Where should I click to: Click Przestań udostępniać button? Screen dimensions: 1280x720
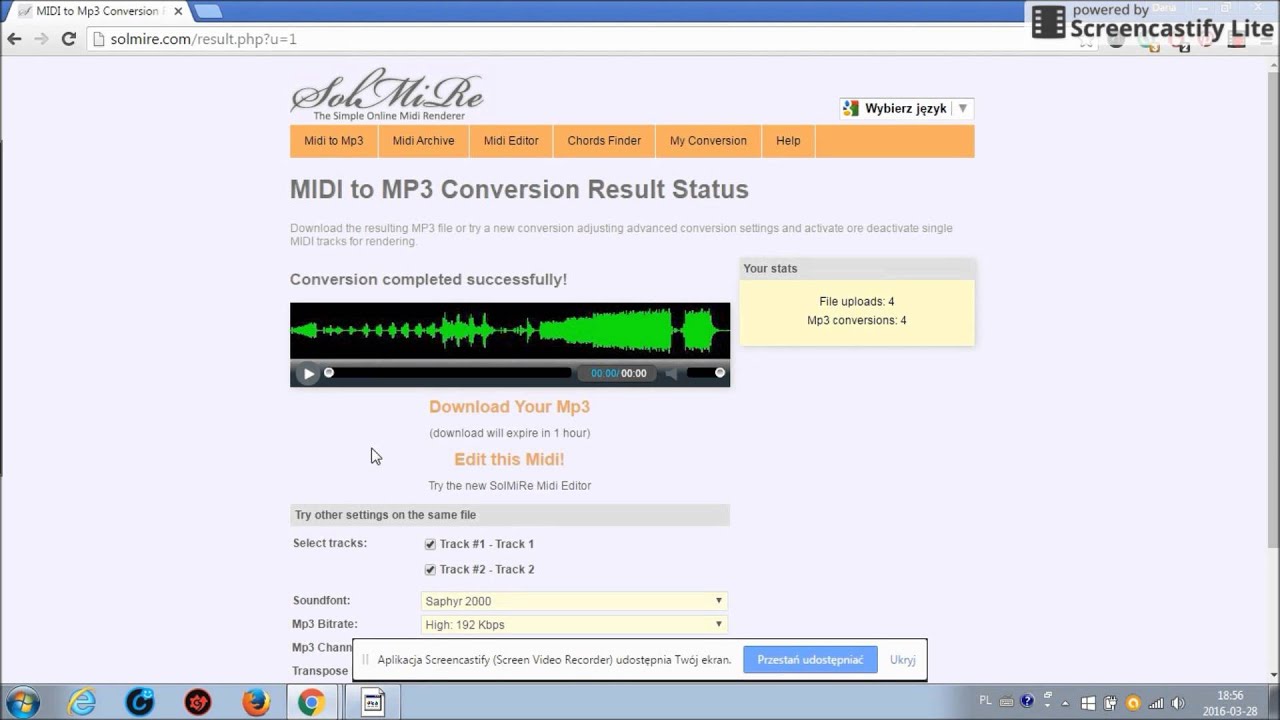(810, 660)
